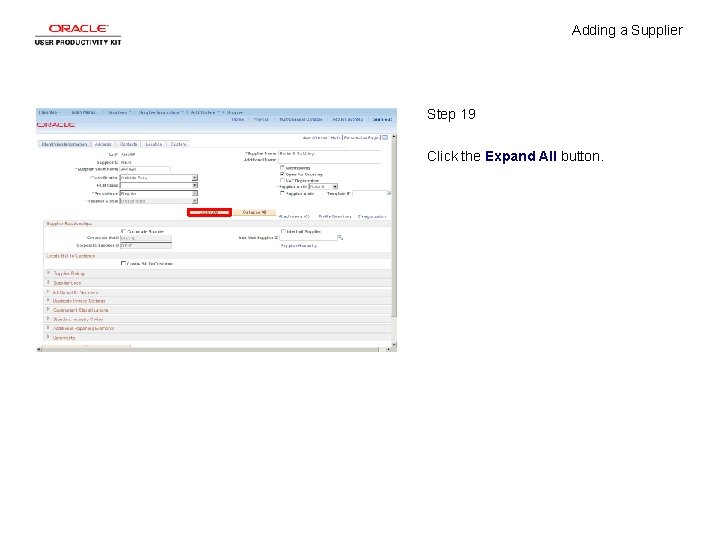The height and width of the screenshot is (540, 720).
Task: Click the Oracle logo in the application header
Action: [56, 124]
